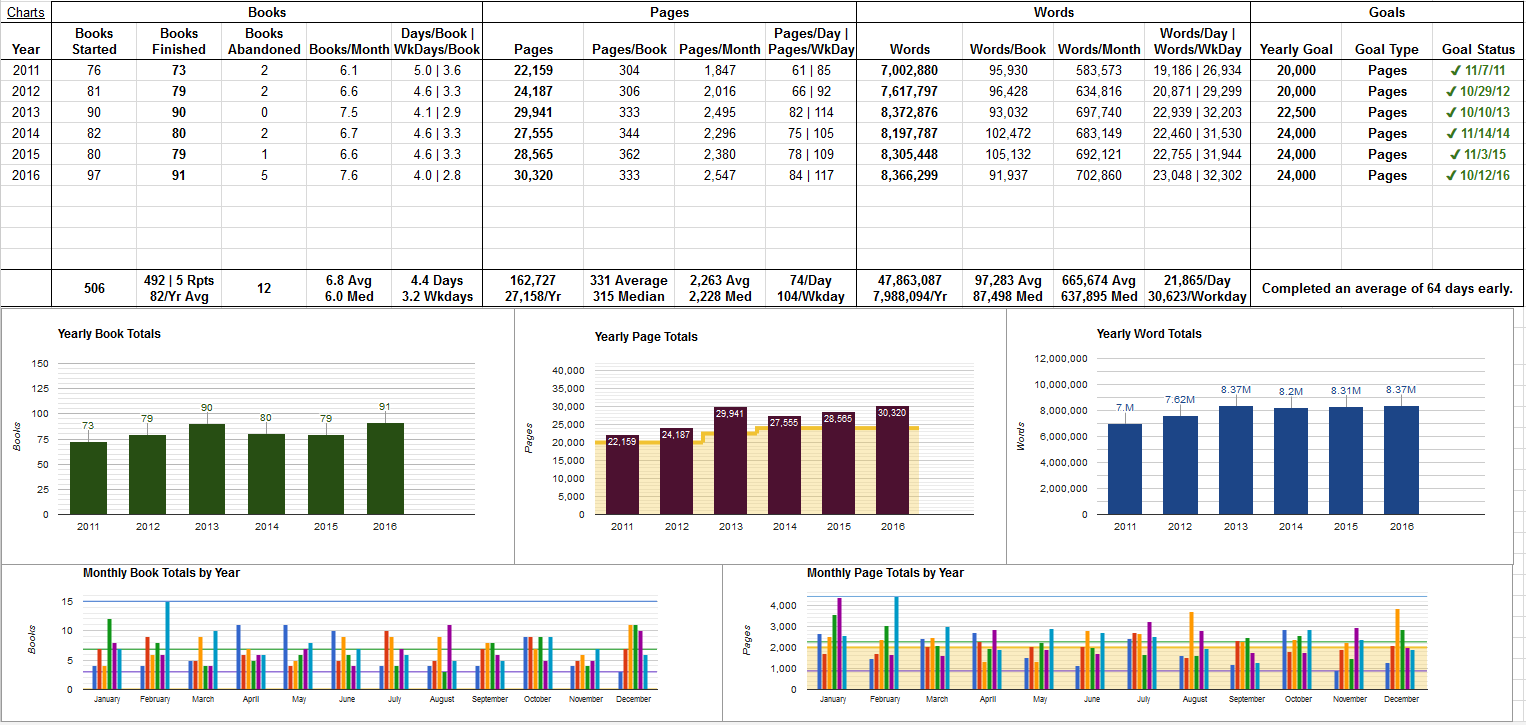Screen dimensions: 1526x725
Task: Select goal status cell 11/3/15
Action: (1478, 154)
